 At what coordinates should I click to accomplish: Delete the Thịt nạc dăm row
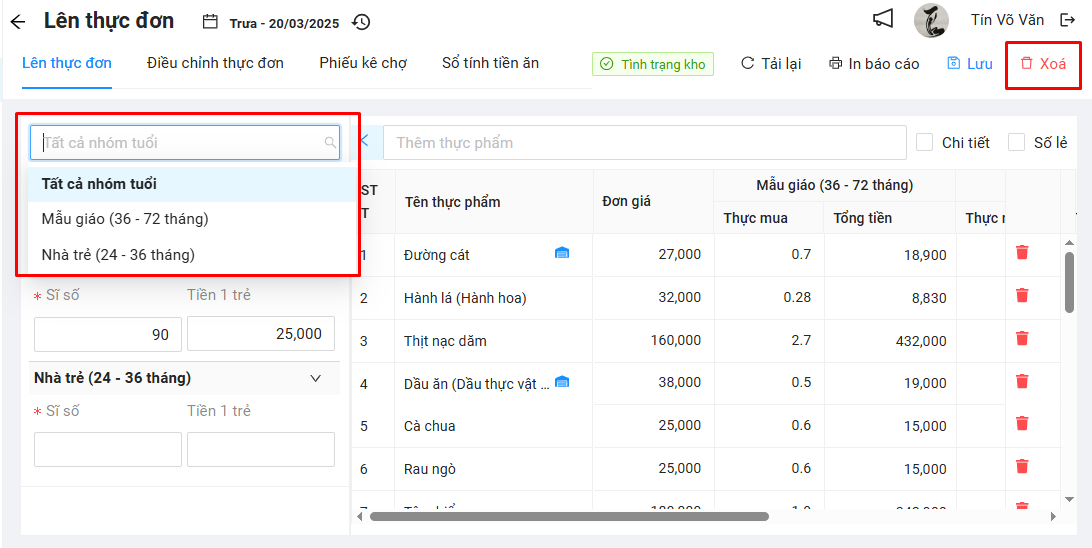(1022, 339)
